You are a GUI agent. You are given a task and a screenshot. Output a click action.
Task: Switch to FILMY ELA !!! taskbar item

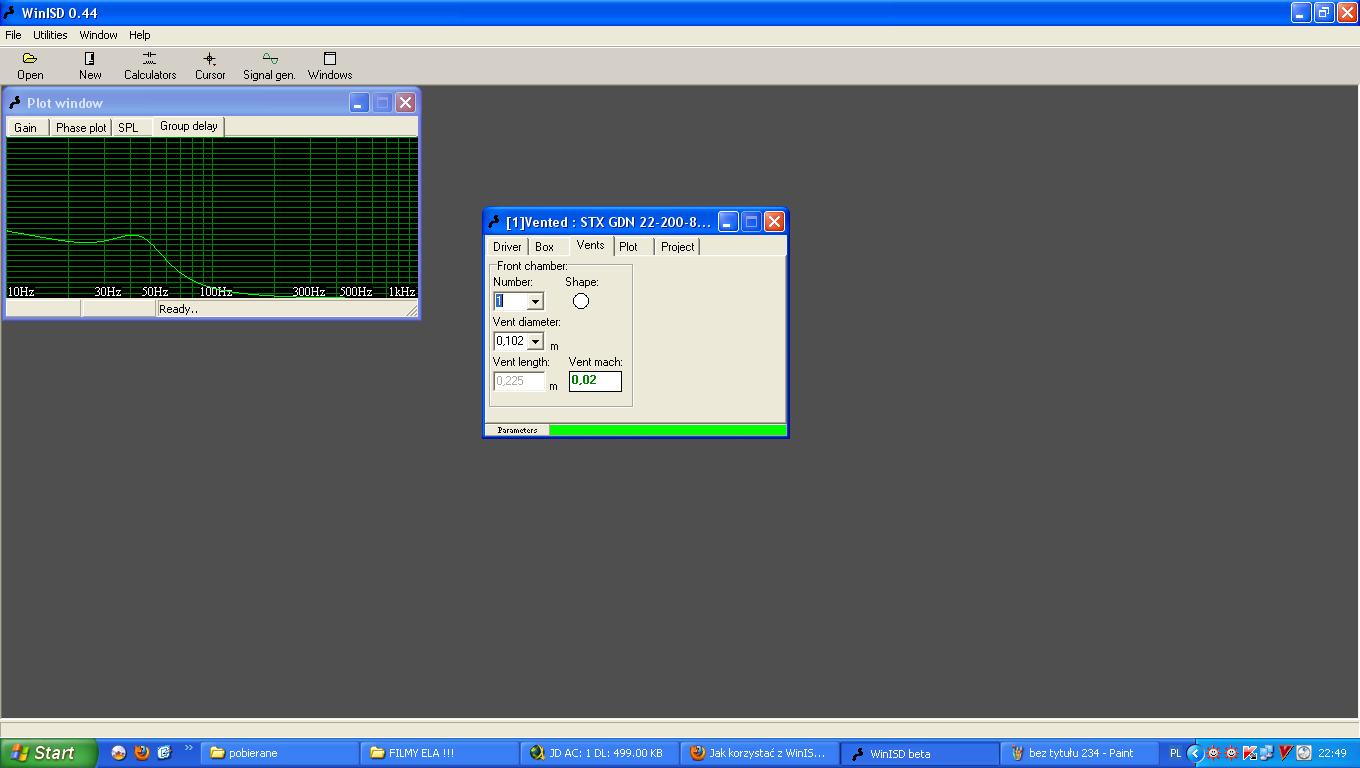click(439, 753)
